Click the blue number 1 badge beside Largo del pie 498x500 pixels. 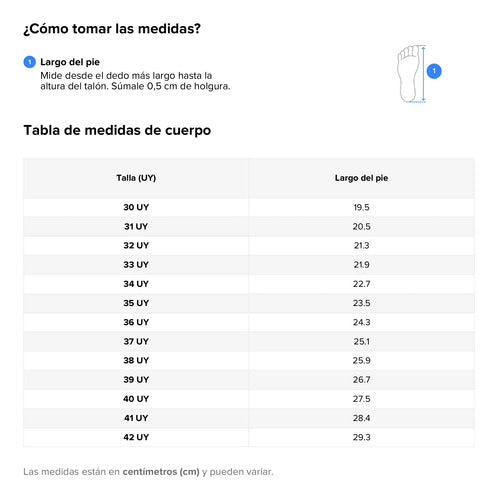coord(30,62)
